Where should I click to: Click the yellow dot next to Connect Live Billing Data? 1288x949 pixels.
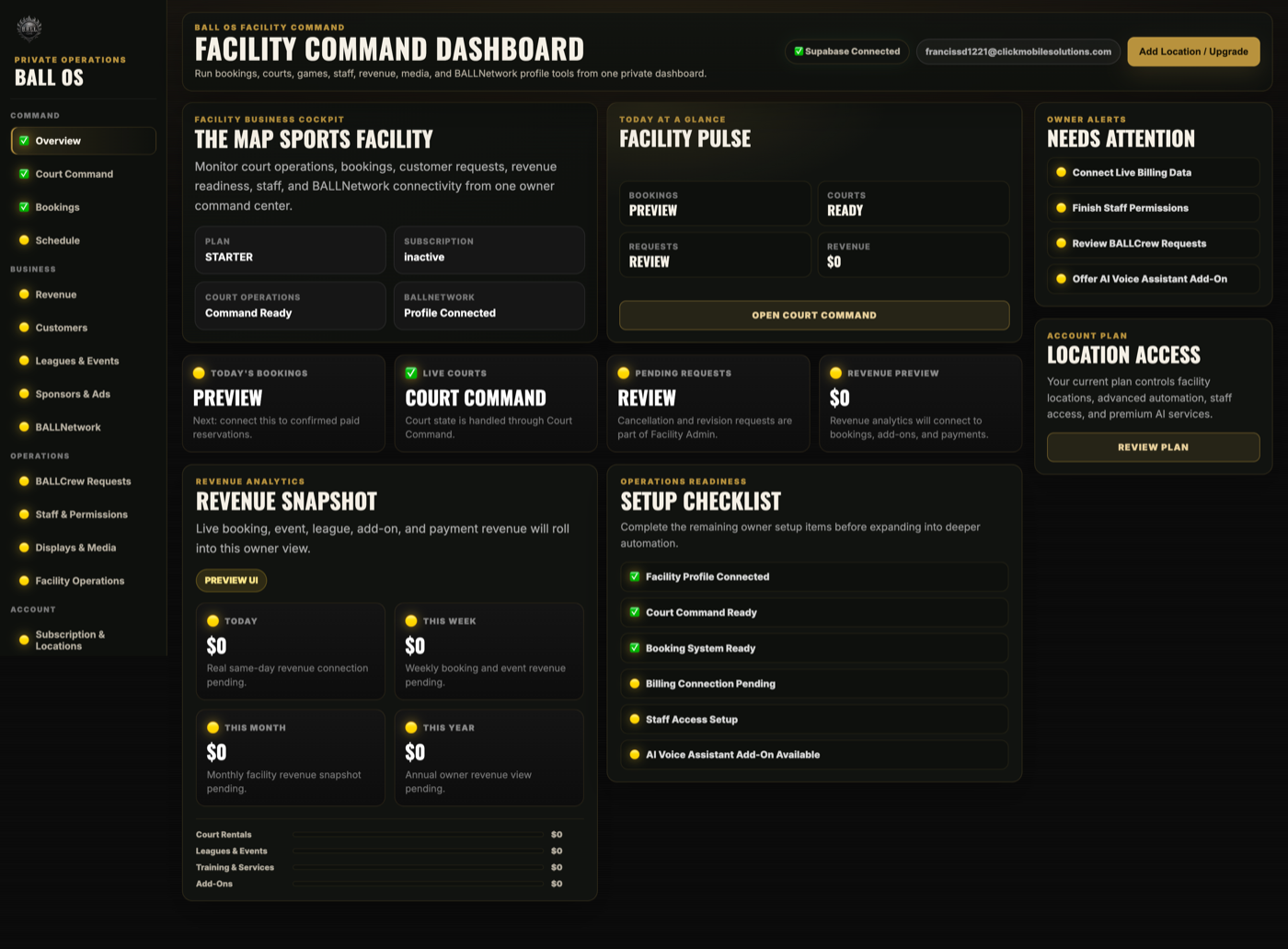pos(1061,172)
